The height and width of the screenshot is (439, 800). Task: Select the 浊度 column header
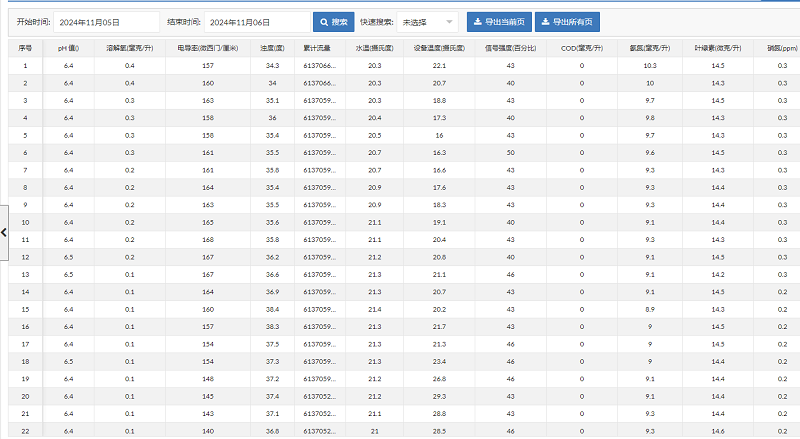coord(272,47)
